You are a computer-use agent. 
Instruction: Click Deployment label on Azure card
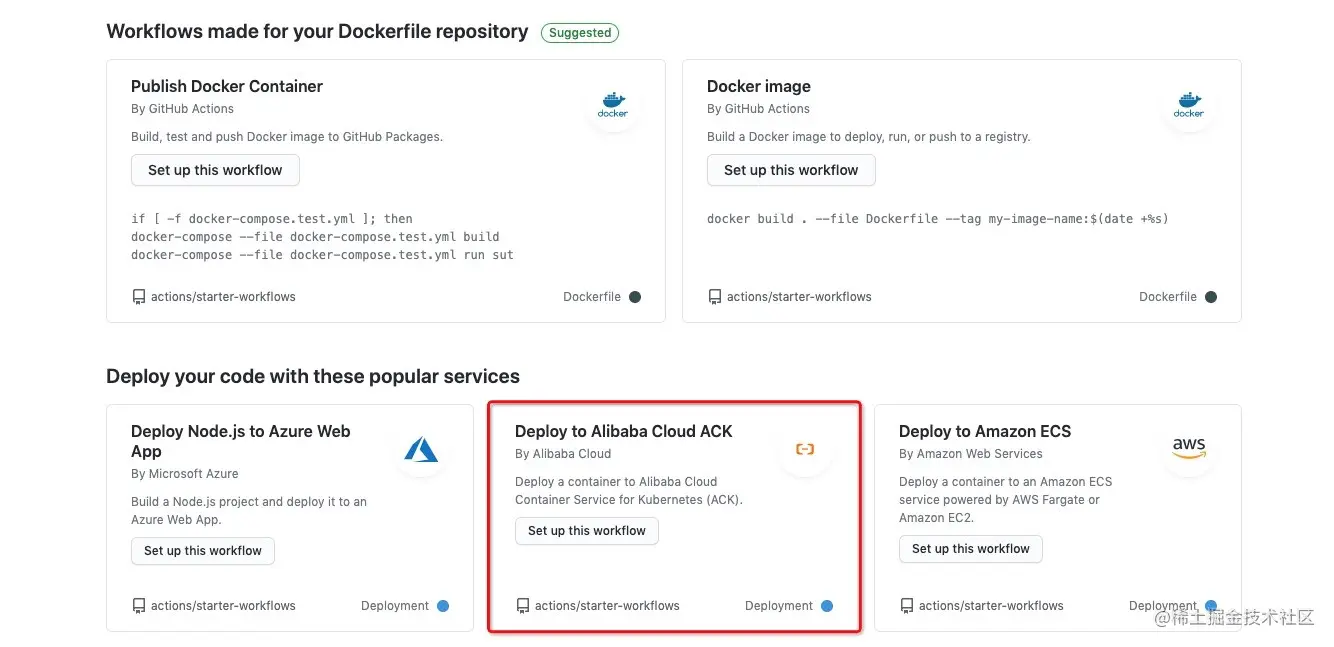pyautogui.click(x=395, y=606)
